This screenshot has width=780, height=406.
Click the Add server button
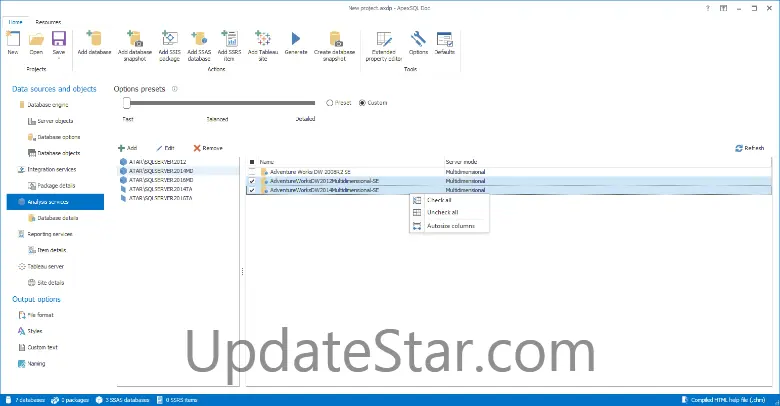pyautogui.click(x=128, y=148)
